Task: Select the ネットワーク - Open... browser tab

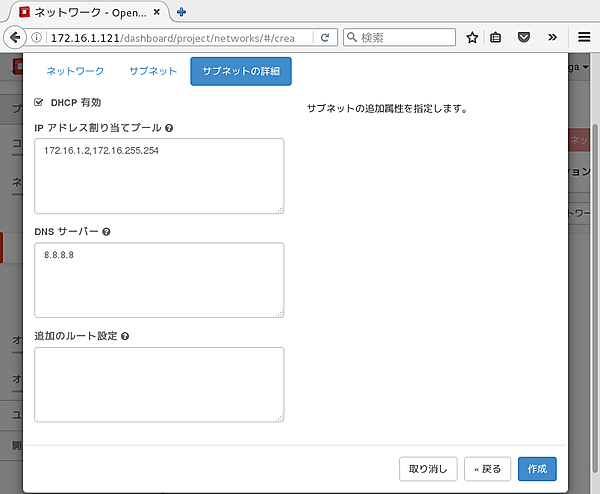Action: (90, 12)
